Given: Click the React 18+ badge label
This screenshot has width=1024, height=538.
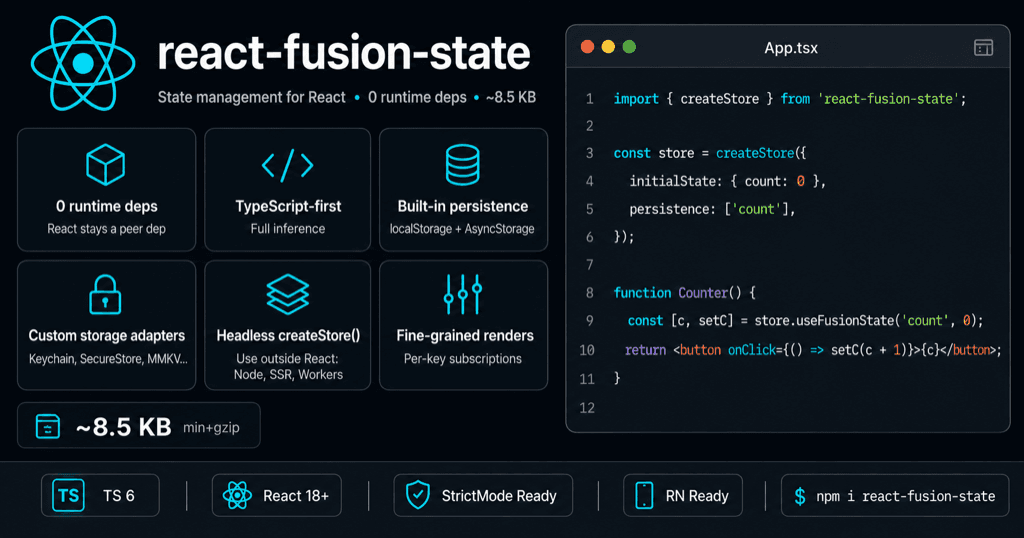Looking at the screenshot, I should (296, 496).
